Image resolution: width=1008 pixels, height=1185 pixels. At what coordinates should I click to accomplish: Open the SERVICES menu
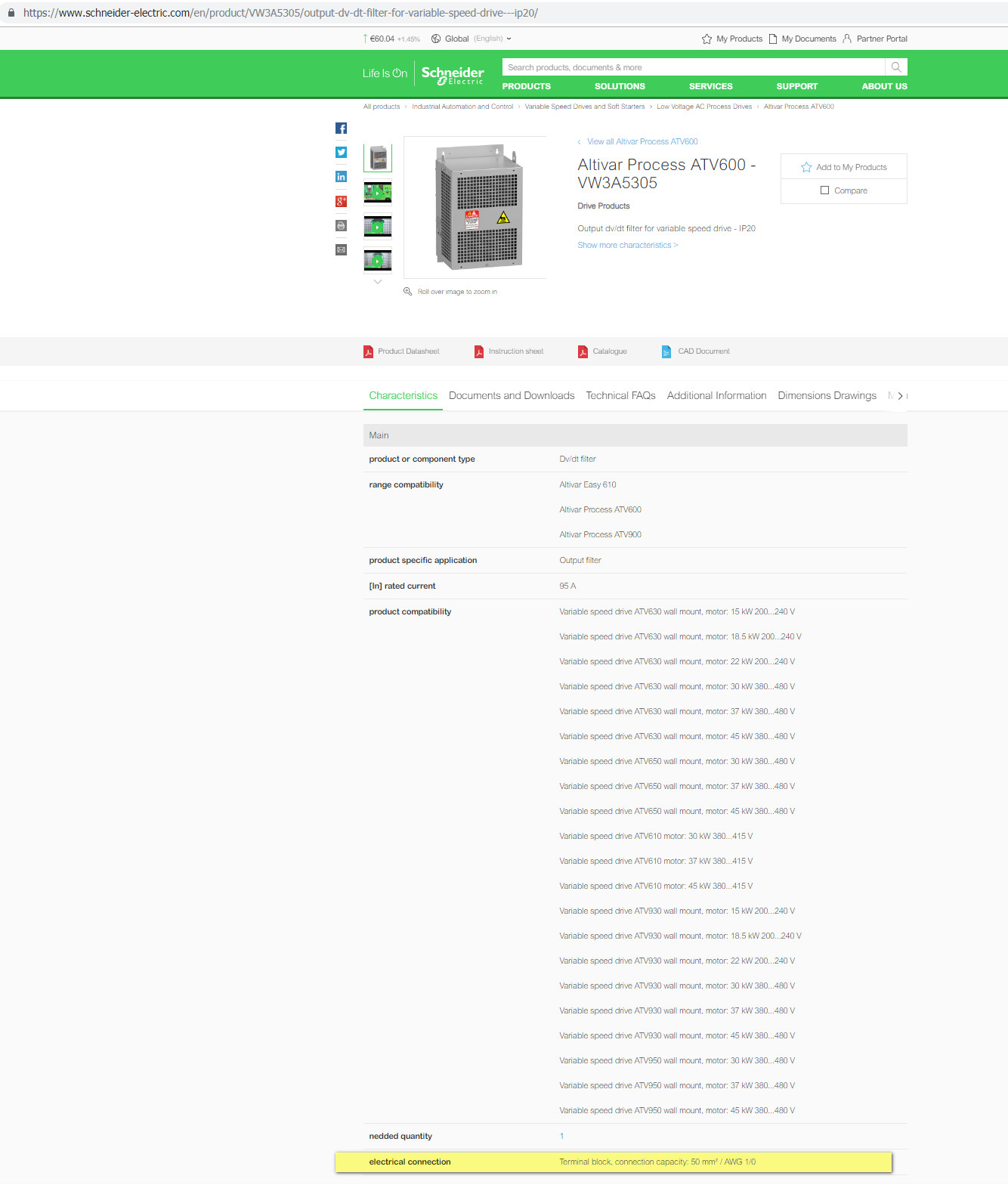(711, 86)
